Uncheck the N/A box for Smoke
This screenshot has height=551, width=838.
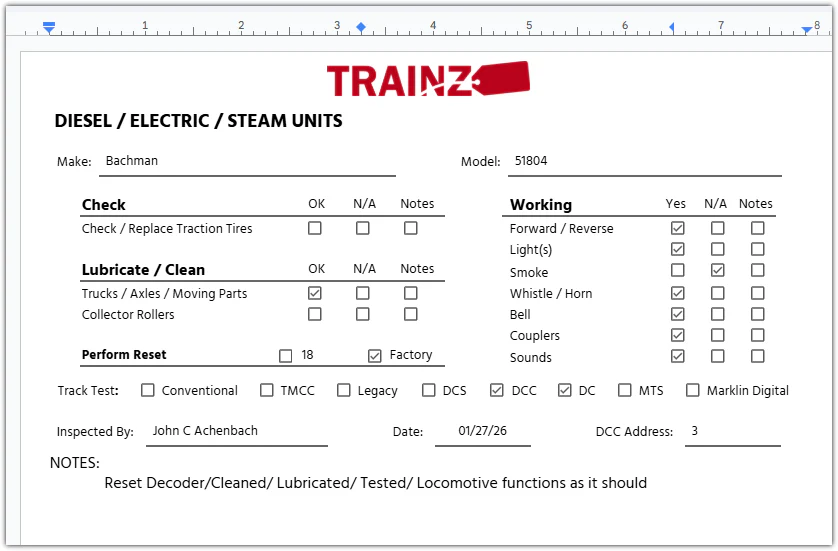pos(718,271)
